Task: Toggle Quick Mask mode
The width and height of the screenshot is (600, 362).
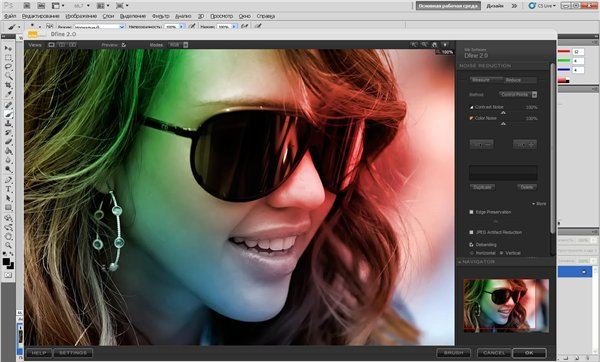Action: [x=8, y=275]
